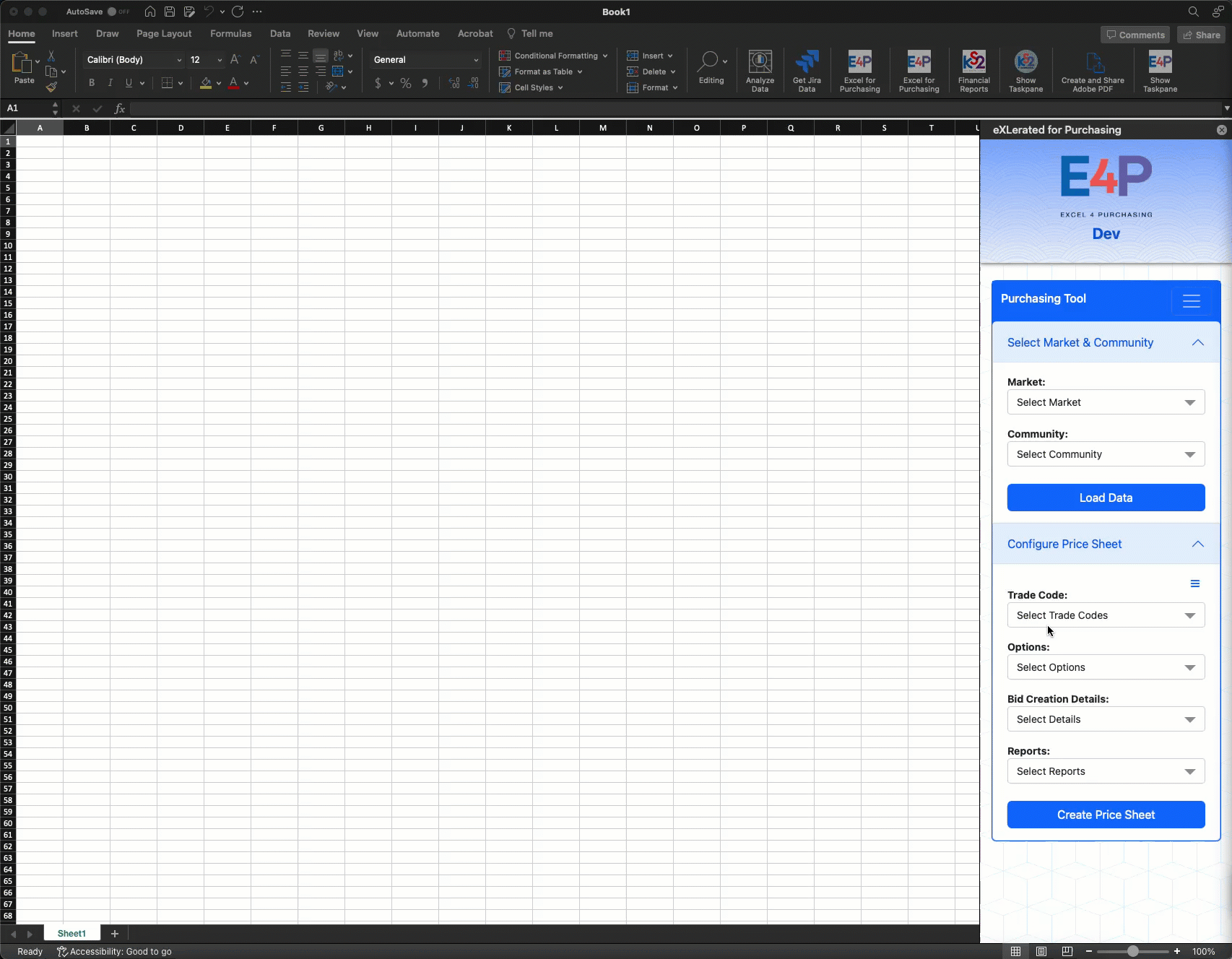1232x959 pixels.
Task: Open the Select Market dropdown
Action: point(1106,402)
